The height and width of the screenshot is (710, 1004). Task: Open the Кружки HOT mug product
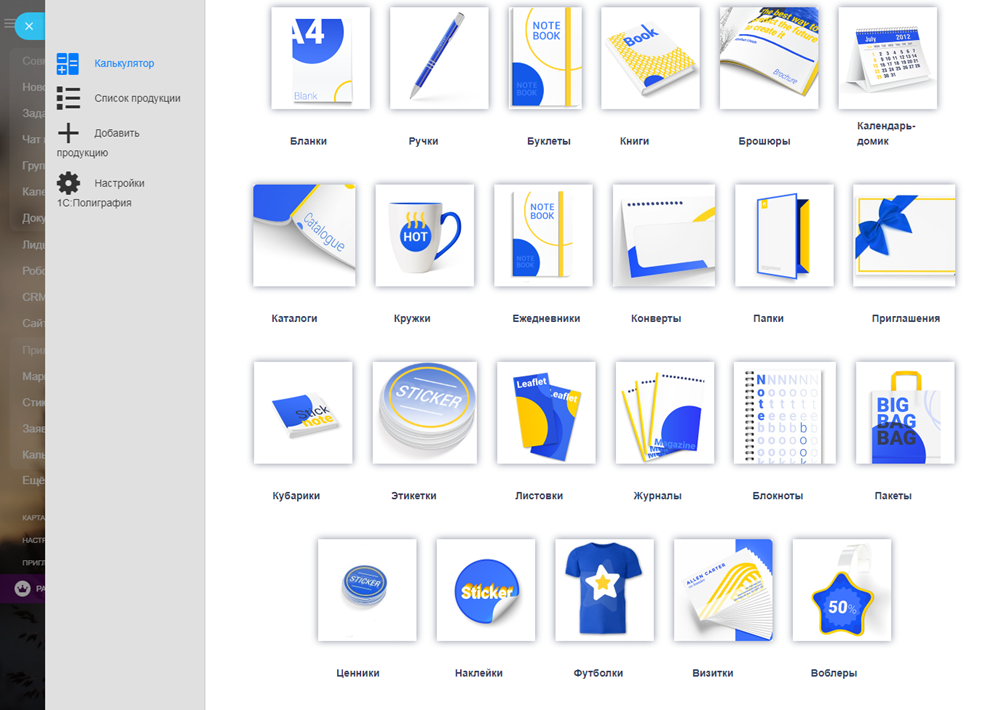point(425,236)
